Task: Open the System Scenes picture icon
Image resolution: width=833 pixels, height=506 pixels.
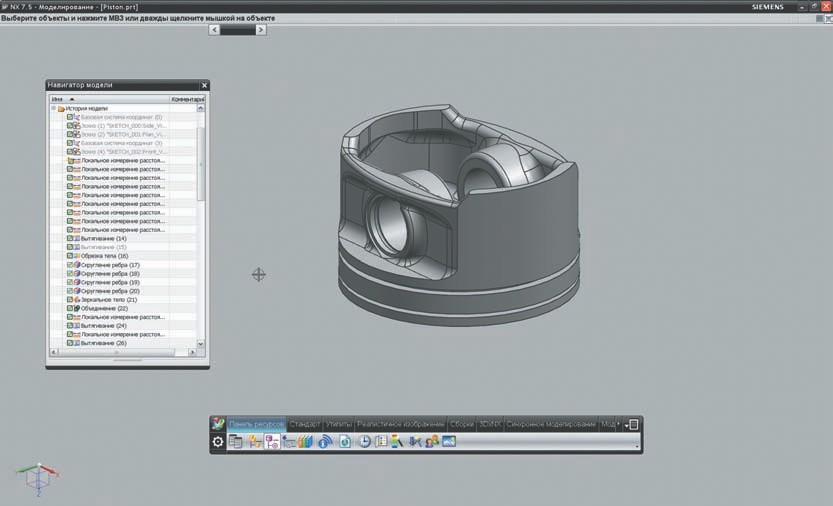Action: (449, 442)
